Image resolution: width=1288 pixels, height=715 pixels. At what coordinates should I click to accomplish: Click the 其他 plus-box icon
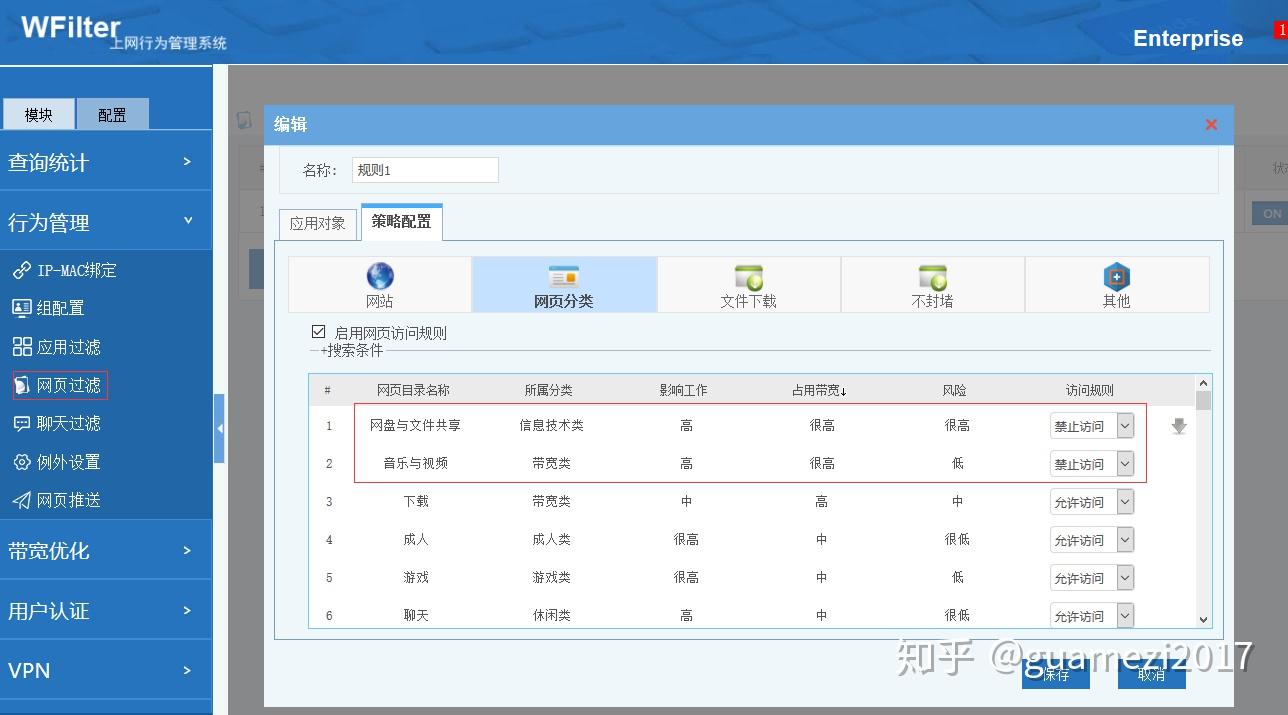tap(1116, 276)
